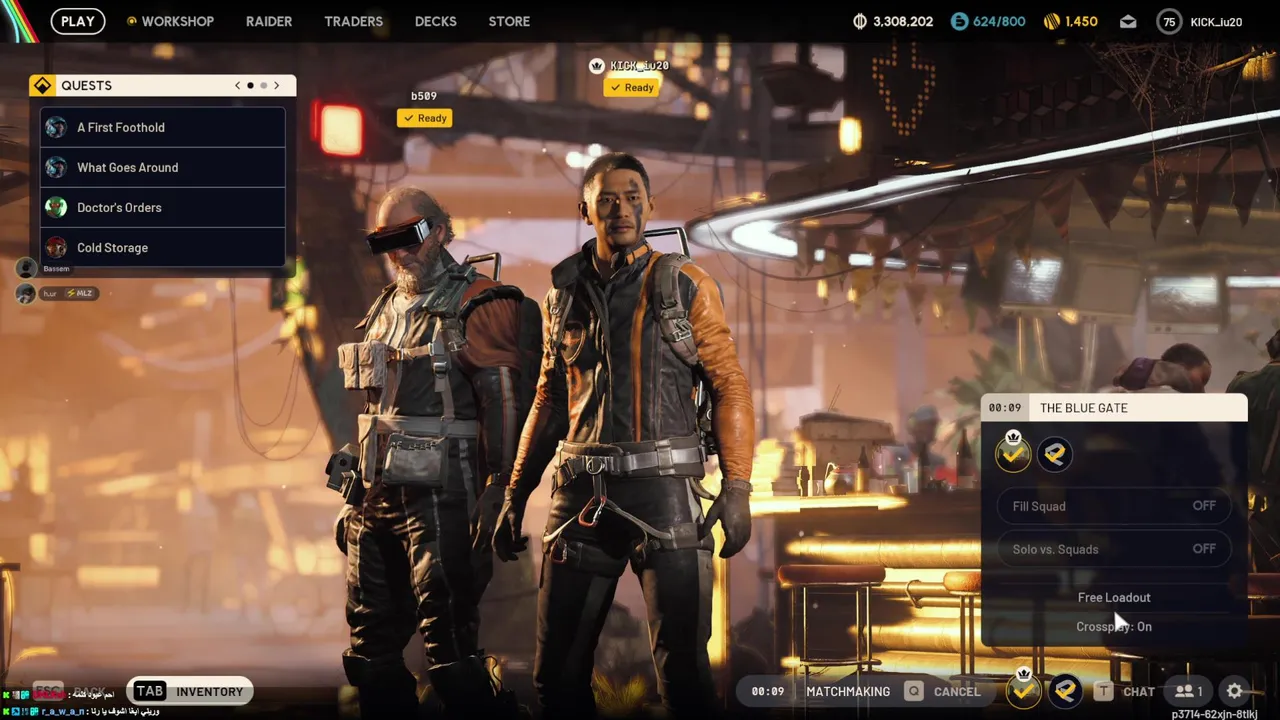Click the blue token icon showing 624/800

tap(959, 21)
